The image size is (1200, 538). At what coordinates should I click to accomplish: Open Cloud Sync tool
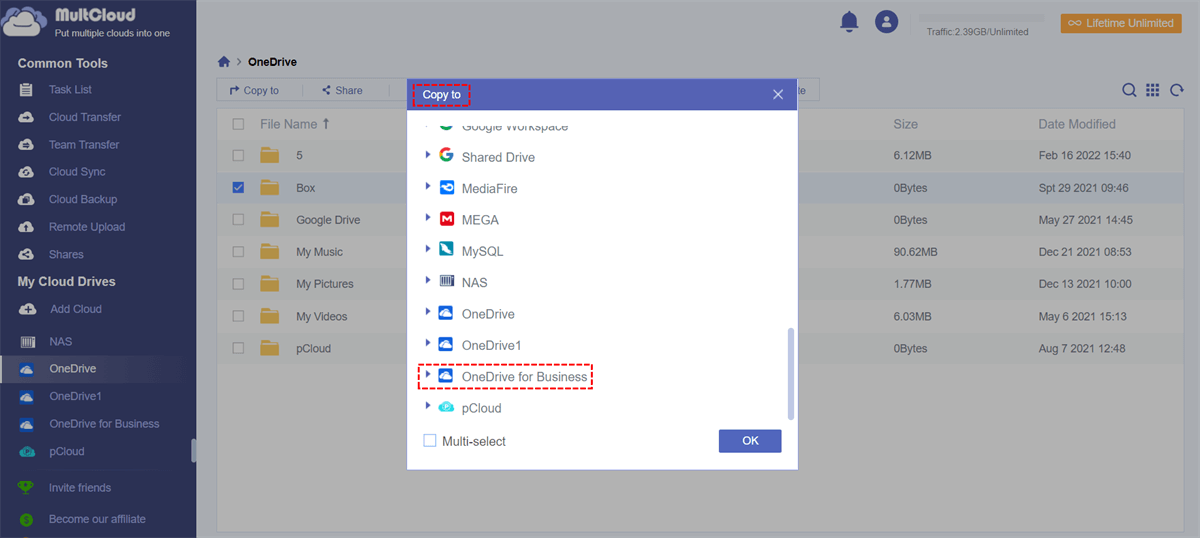(76, 172)
